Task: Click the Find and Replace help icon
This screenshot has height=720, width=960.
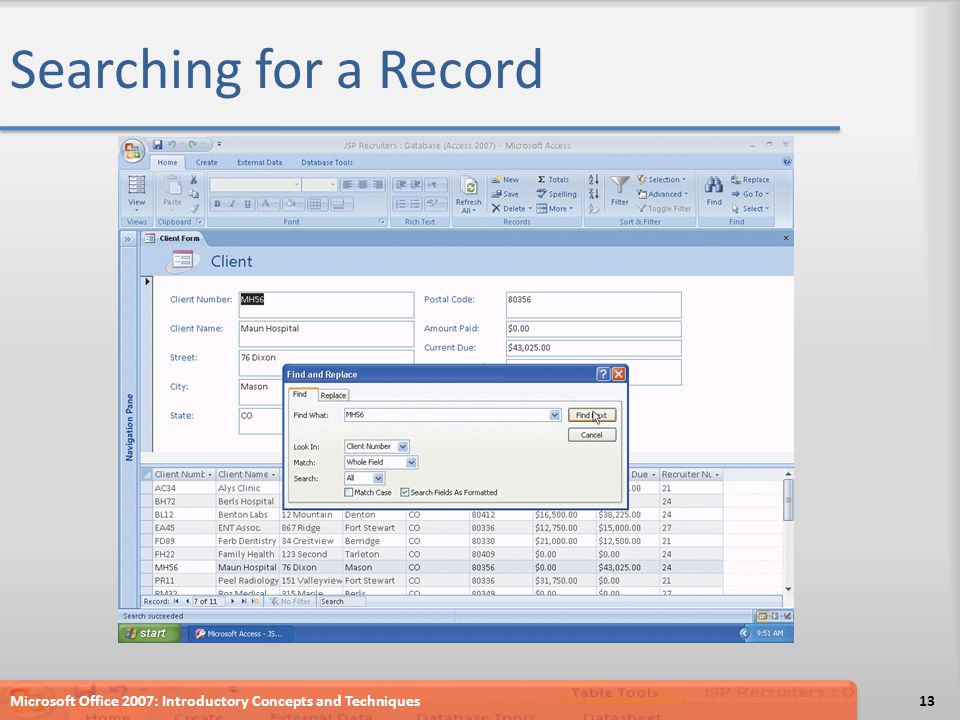Action: (x=602, y=374)
